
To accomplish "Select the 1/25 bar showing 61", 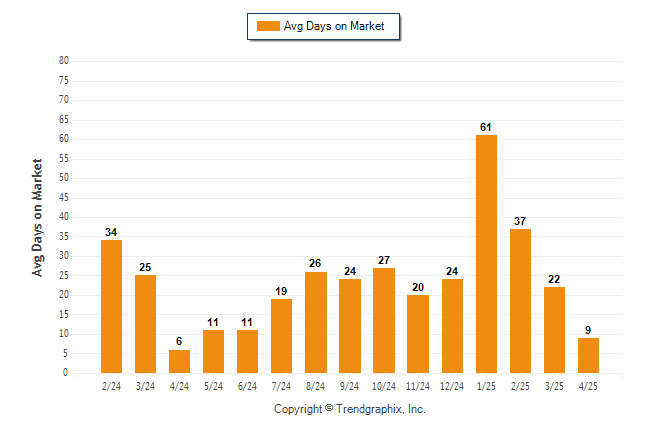I will point(486,254).
